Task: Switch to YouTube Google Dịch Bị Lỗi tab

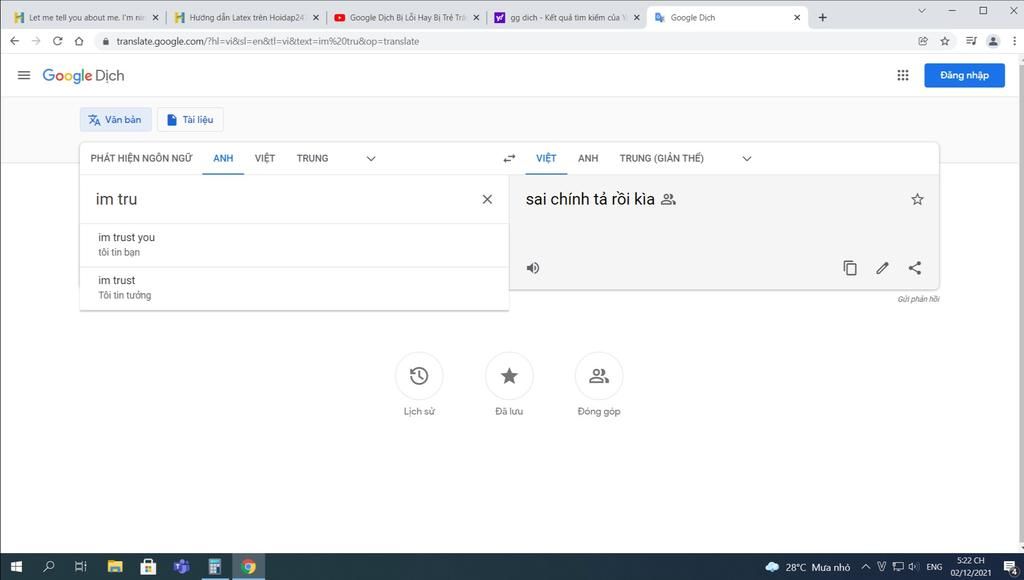Action: tap(408, 18)
